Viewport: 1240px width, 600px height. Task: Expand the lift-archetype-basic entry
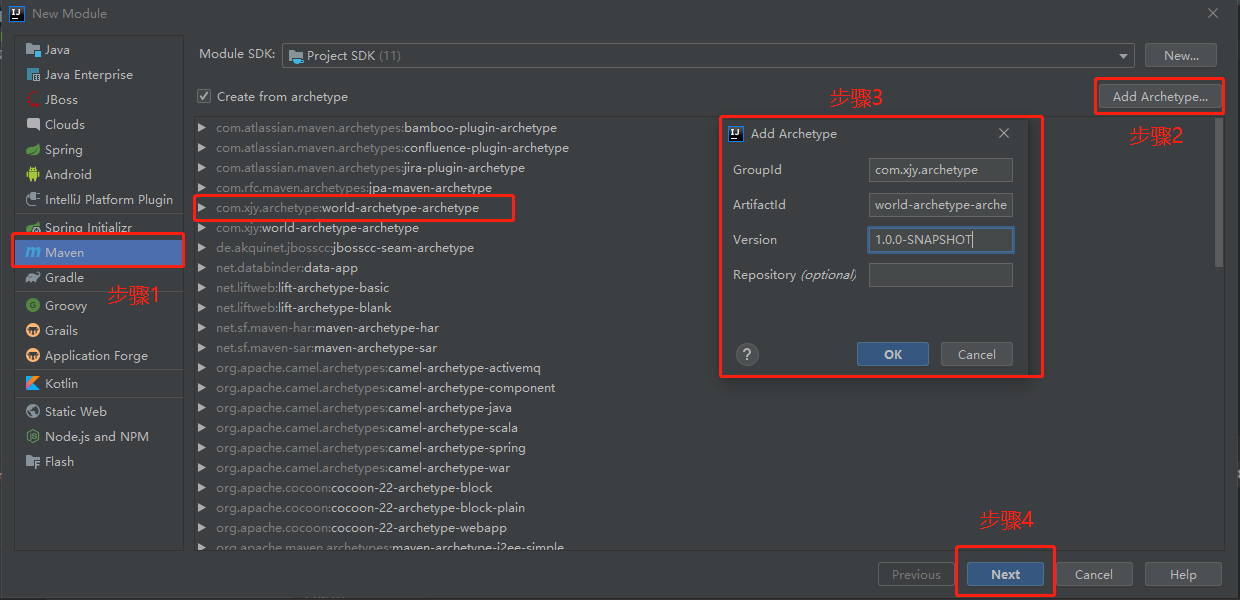(x=202, y=288)
